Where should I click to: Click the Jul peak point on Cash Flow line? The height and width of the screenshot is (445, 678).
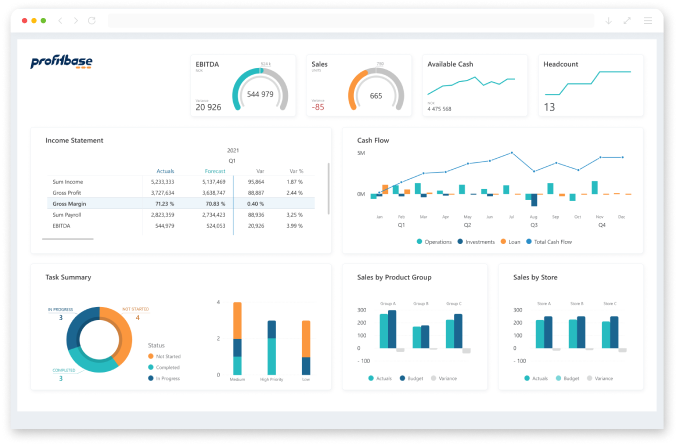point(512,153)
